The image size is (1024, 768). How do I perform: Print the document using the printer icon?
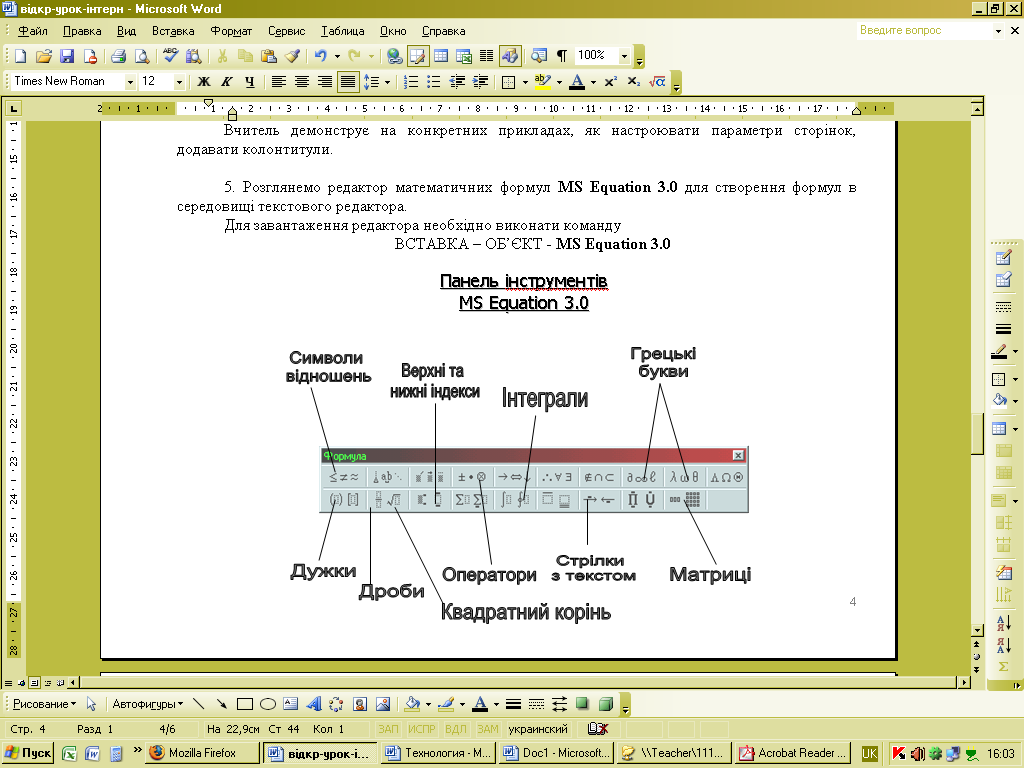tap(118, 56)
